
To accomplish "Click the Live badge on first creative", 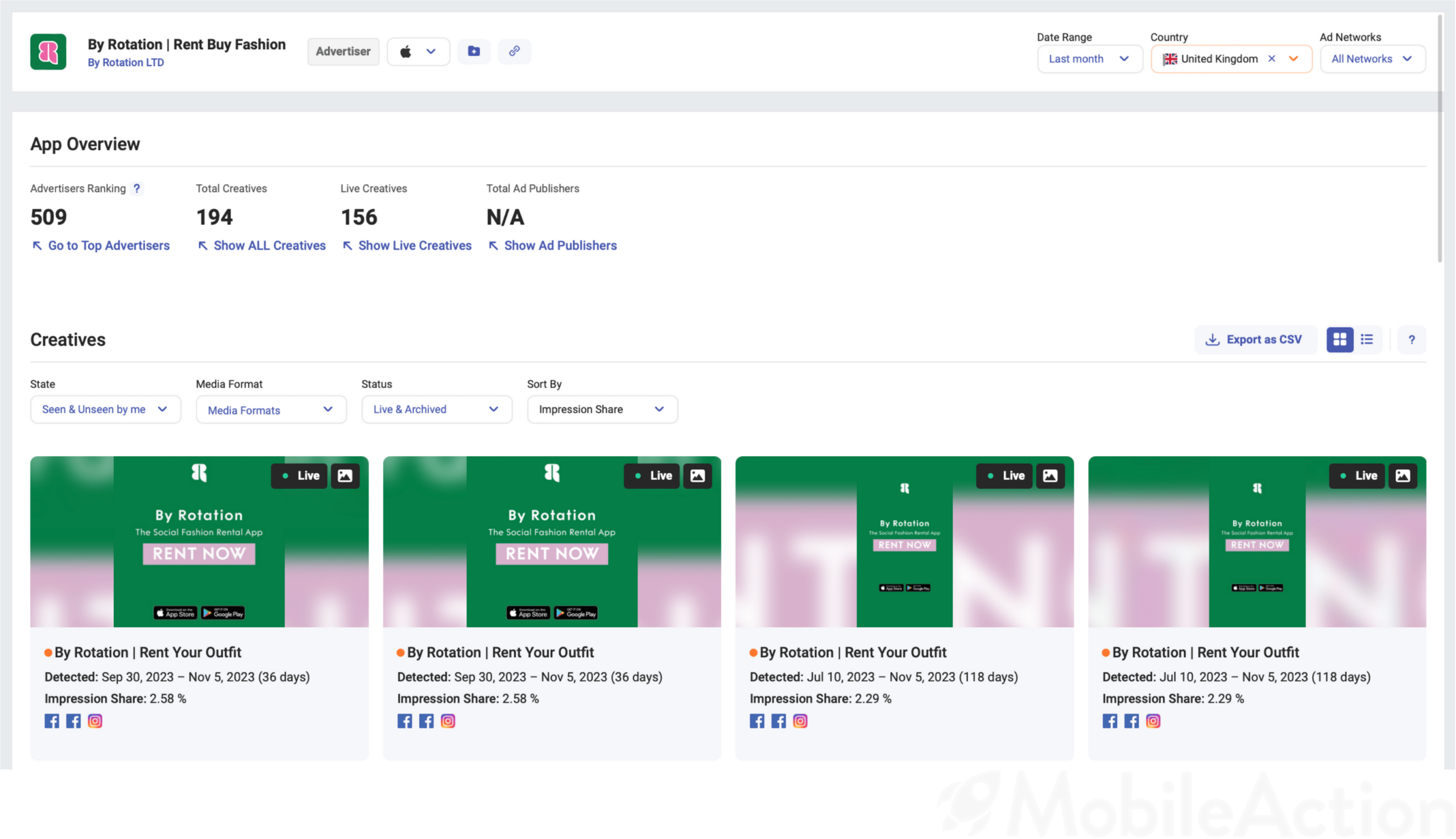I will click(299, 476).
